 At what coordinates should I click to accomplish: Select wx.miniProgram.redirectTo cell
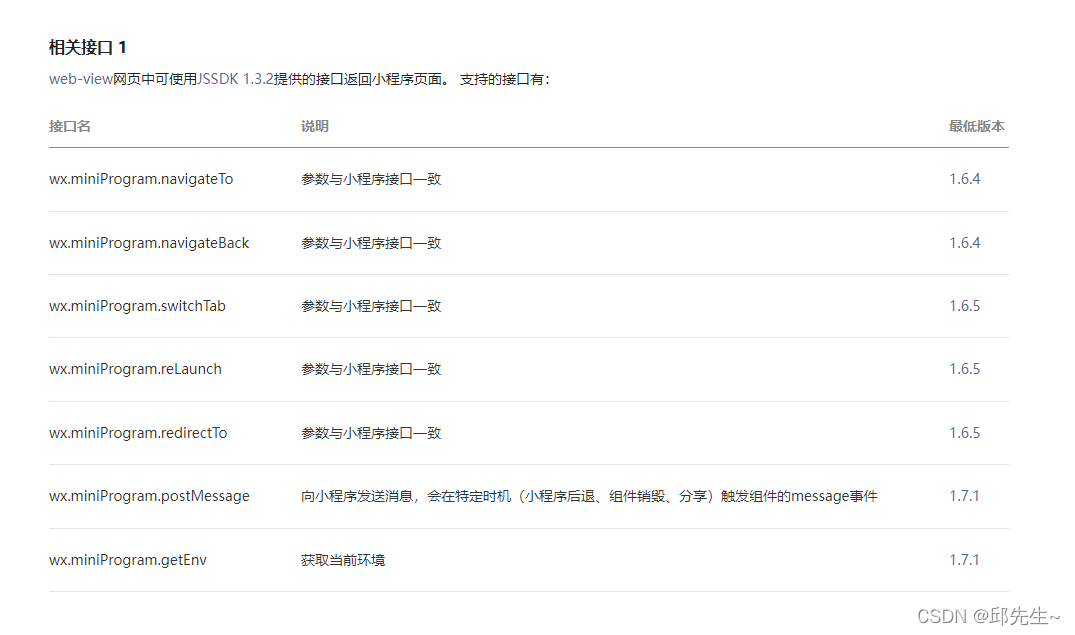coord(138,433)
